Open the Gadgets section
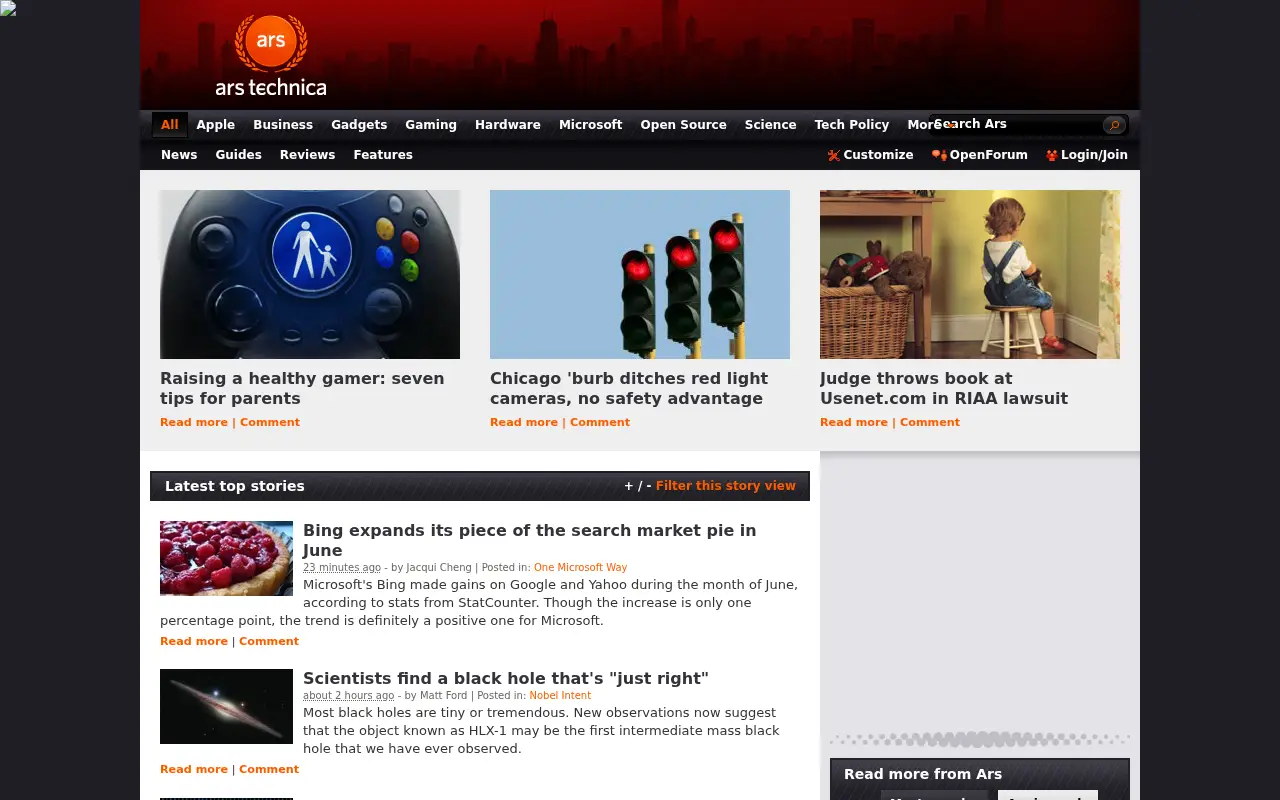Screen dimensions: 1280x800 click(x=359, y=125)
